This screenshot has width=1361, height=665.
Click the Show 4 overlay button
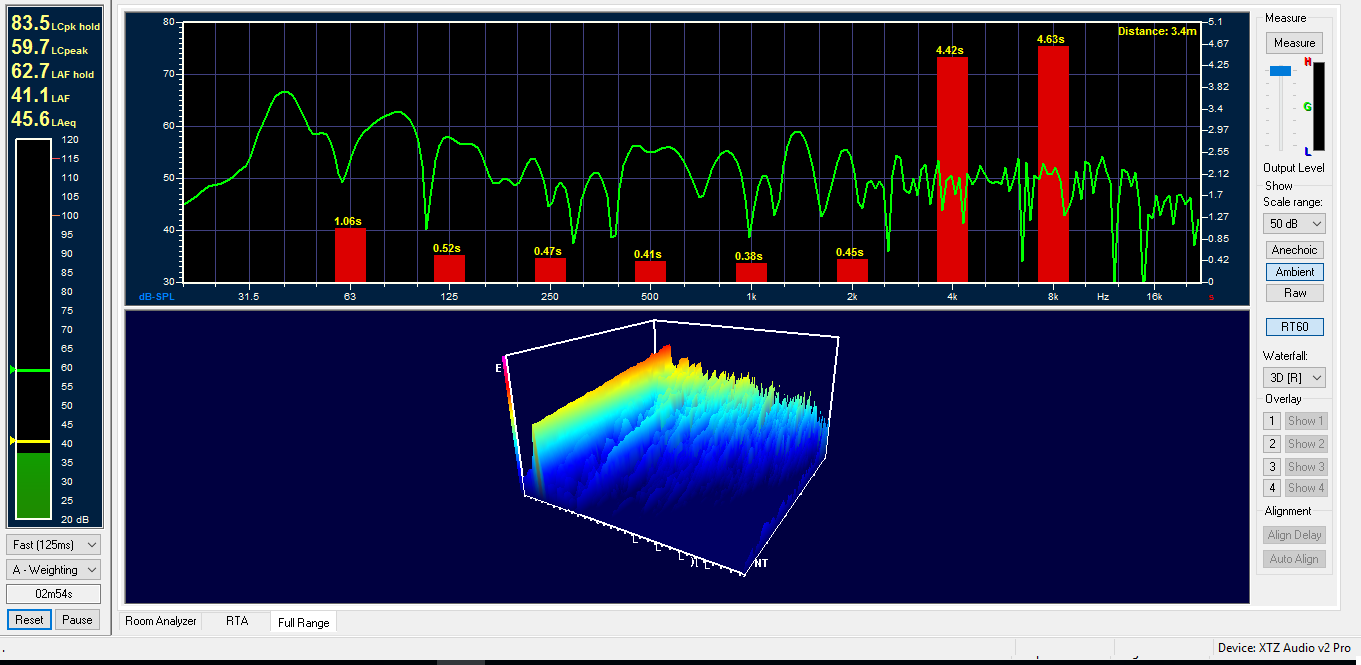click(x=1306, y=488)
